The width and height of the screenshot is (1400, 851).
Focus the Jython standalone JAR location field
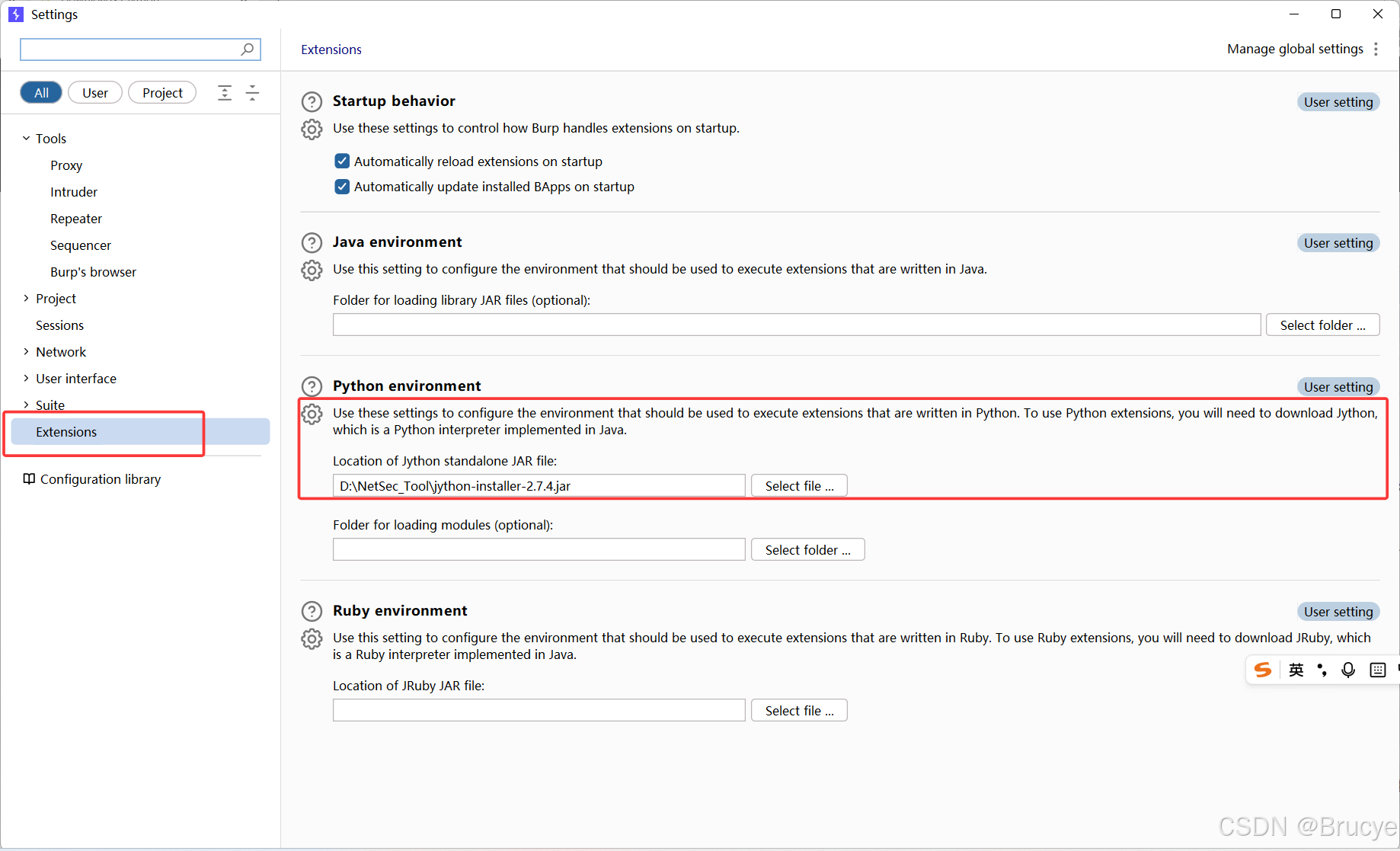pyautogui.click(x=539, y=485)
